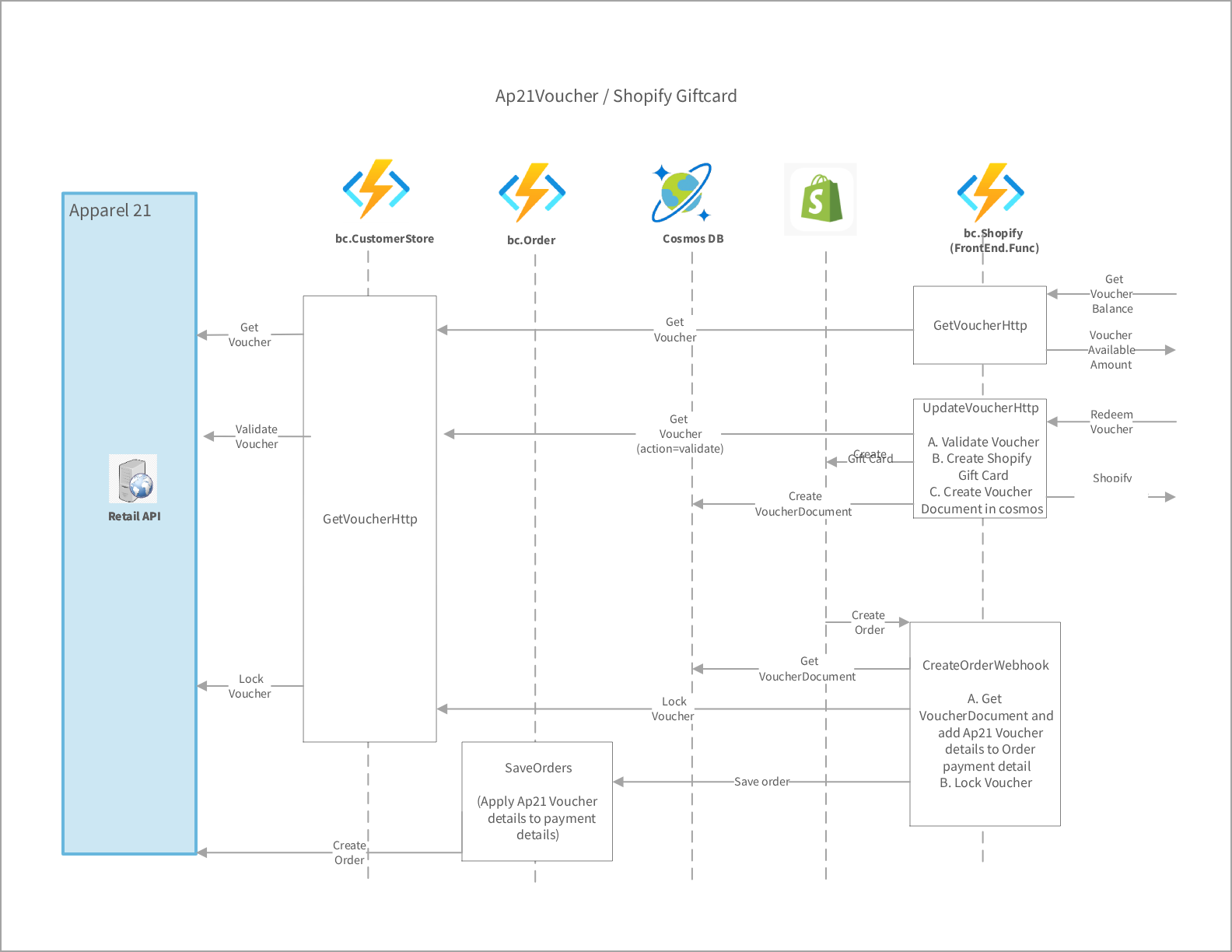Click the Shopify shopping bag icon

pyautogui.click(x=821, y=199)
